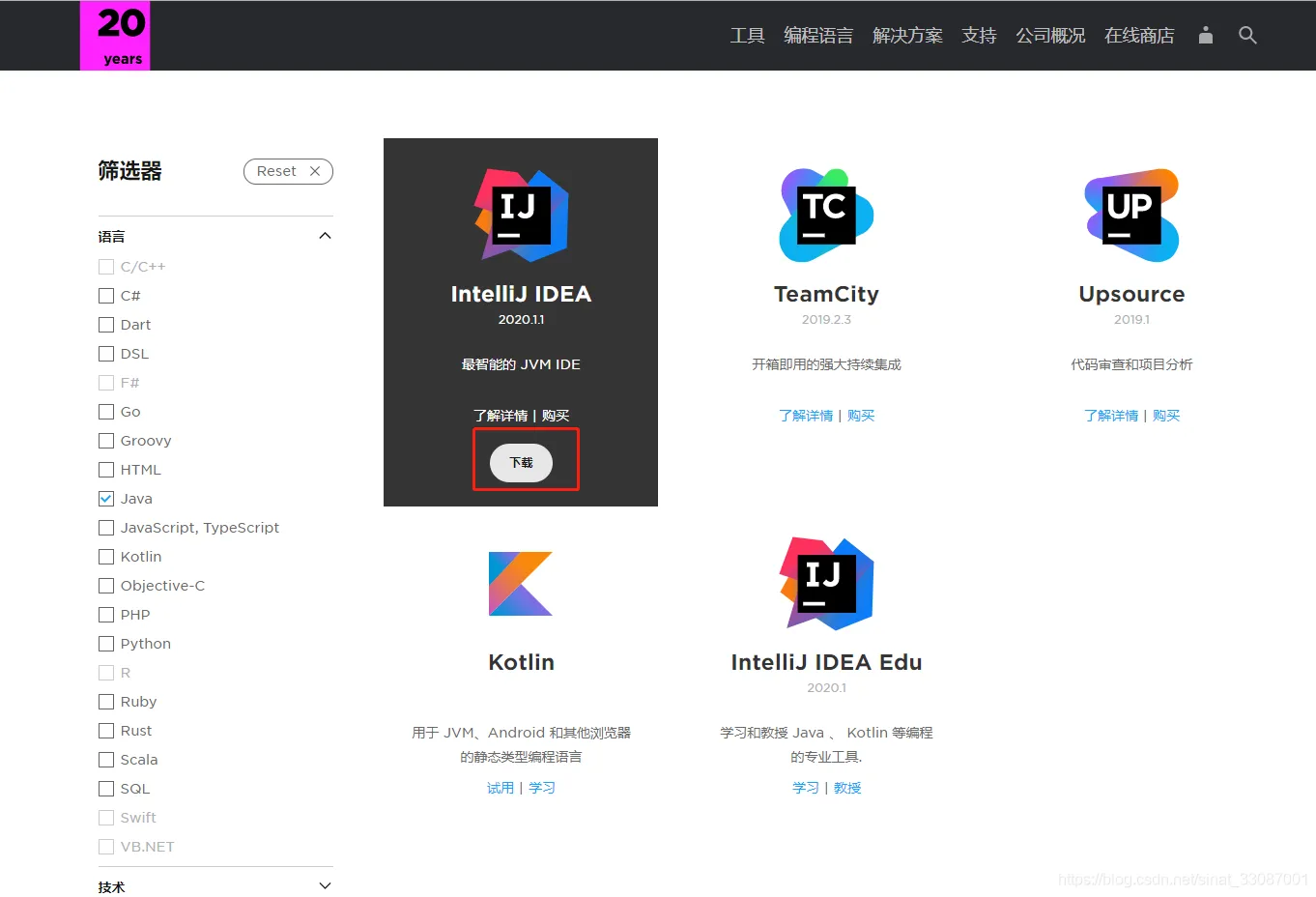Tick the R language checkbox
The height and width of the screenshot is (897, 1316).
[x=106, y=673]
